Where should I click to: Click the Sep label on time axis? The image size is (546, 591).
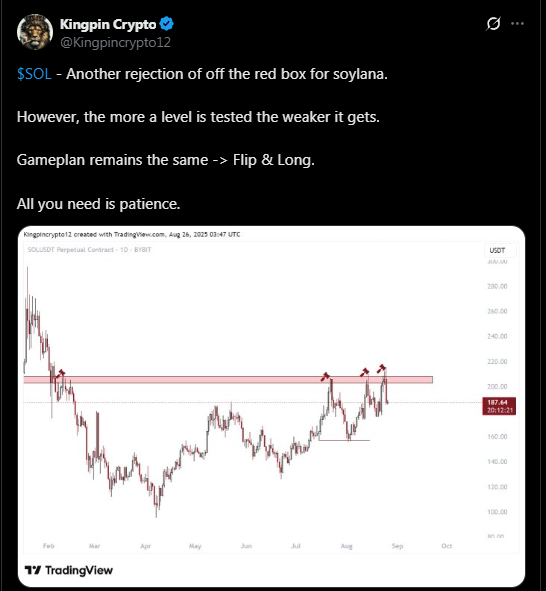coord(397,546)
